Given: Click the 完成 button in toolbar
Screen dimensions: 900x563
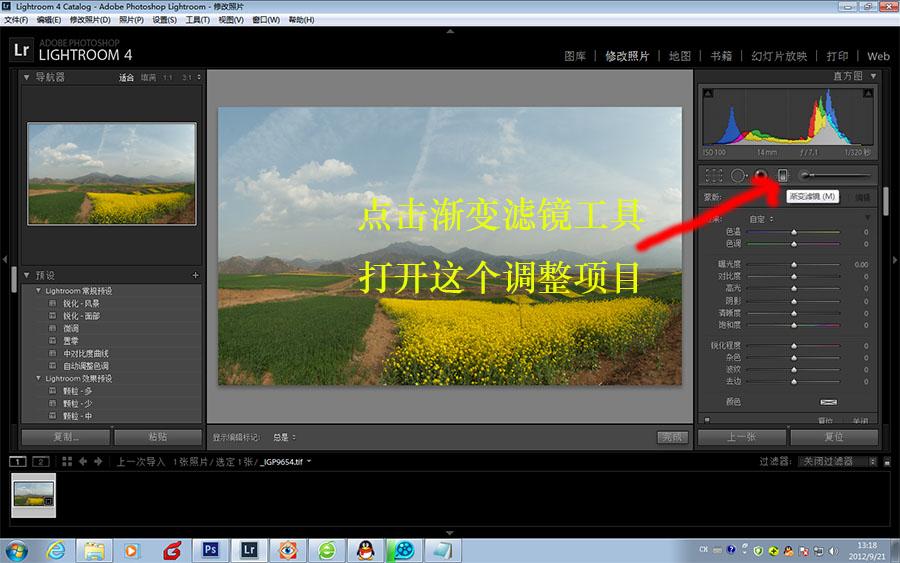Looking at the screenshot, I should [x=672, y=437].
